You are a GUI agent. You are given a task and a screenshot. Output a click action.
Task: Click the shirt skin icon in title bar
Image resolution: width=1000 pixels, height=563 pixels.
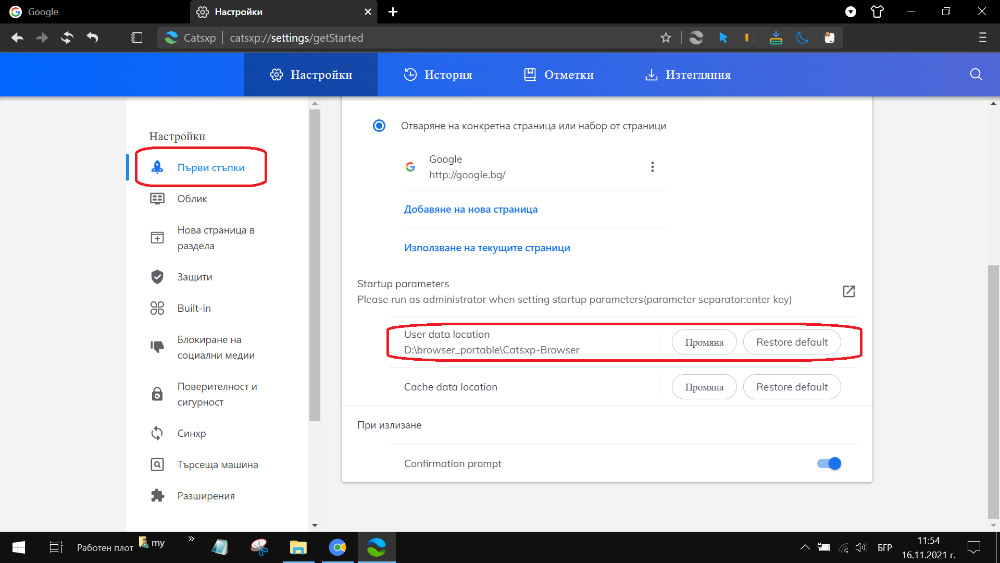(x=877, y=11)
